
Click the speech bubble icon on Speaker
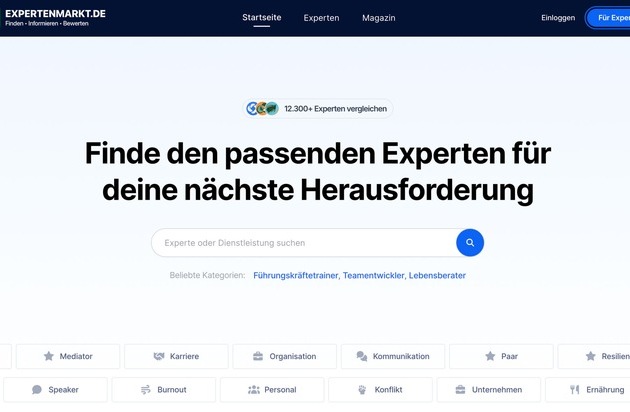(x=37, y=390)
